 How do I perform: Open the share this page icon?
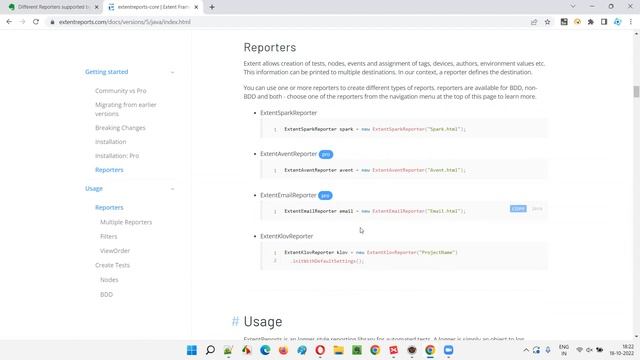pos(534,22)
